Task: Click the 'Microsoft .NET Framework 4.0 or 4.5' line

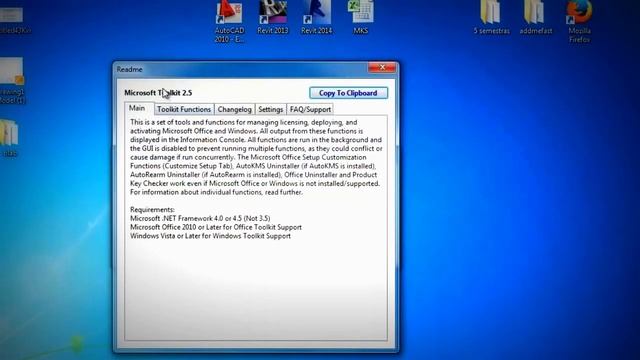Action: 200,218
